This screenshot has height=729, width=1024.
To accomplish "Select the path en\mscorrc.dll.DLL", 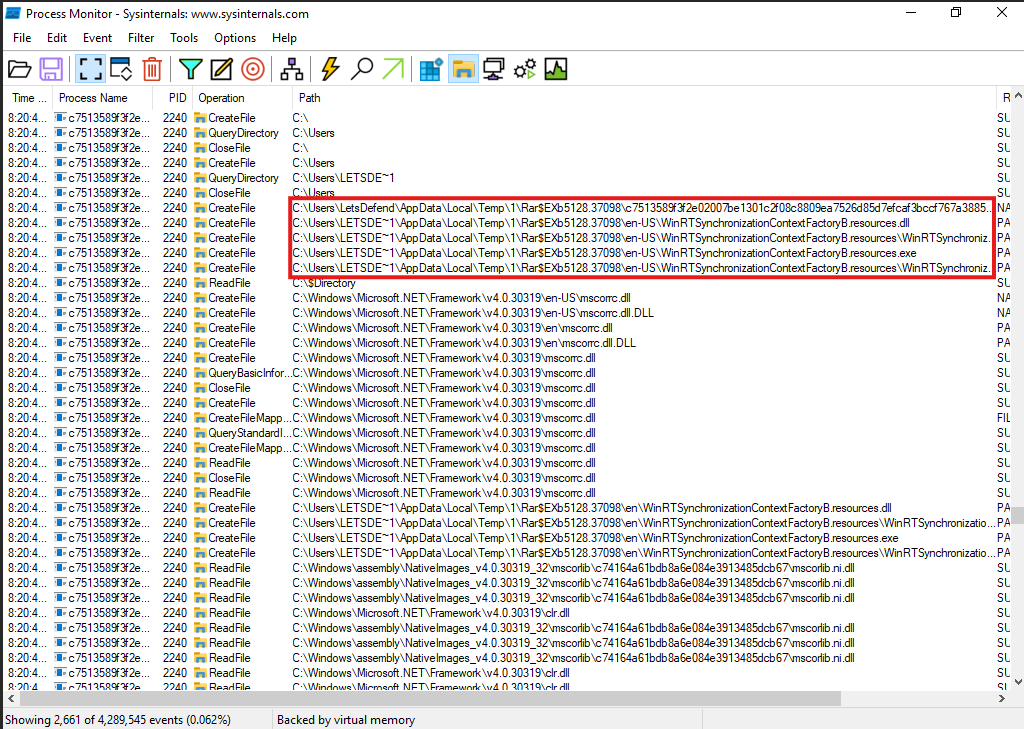I will click(464, 343).
